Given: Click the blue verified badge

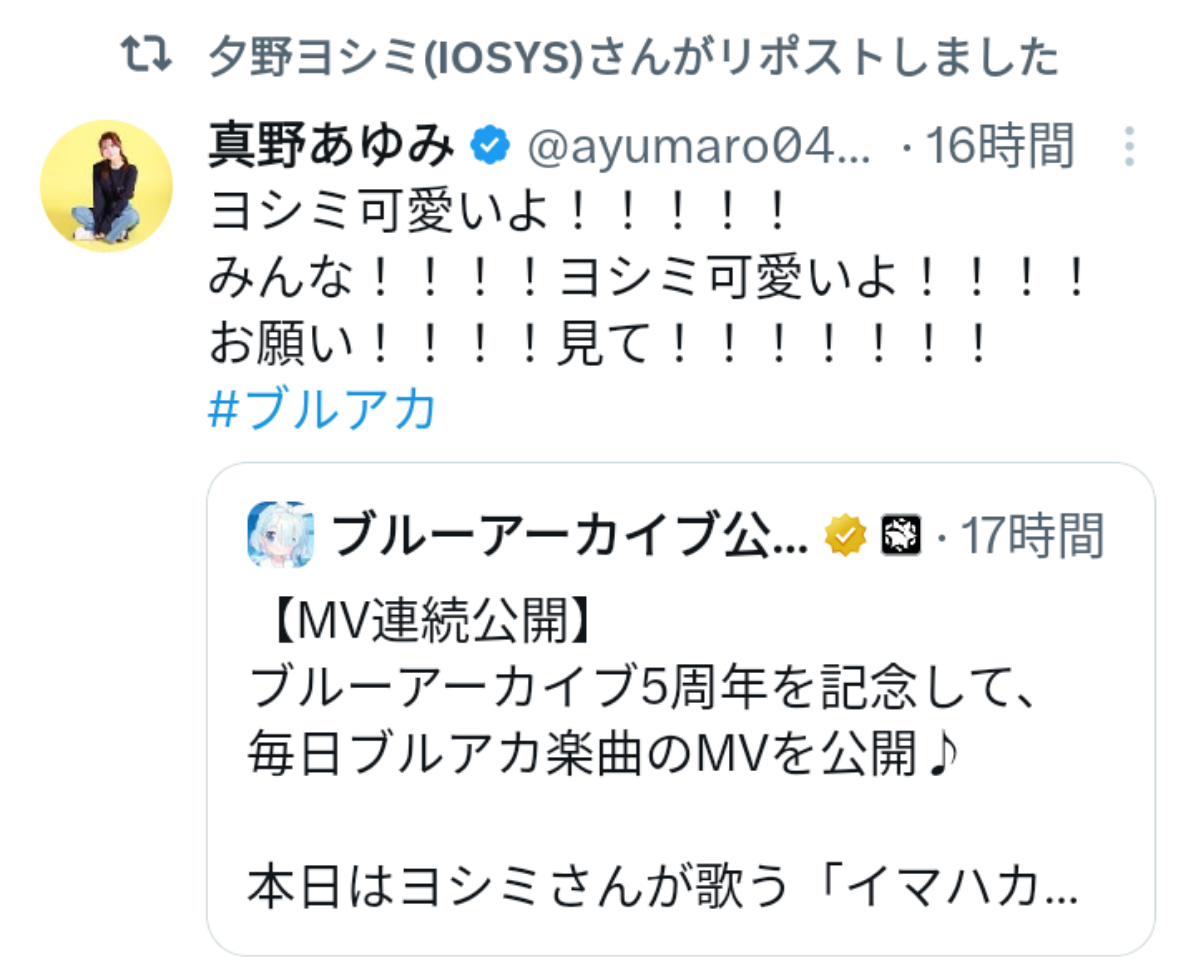Looking at the screenshot, I should point(490,145).
